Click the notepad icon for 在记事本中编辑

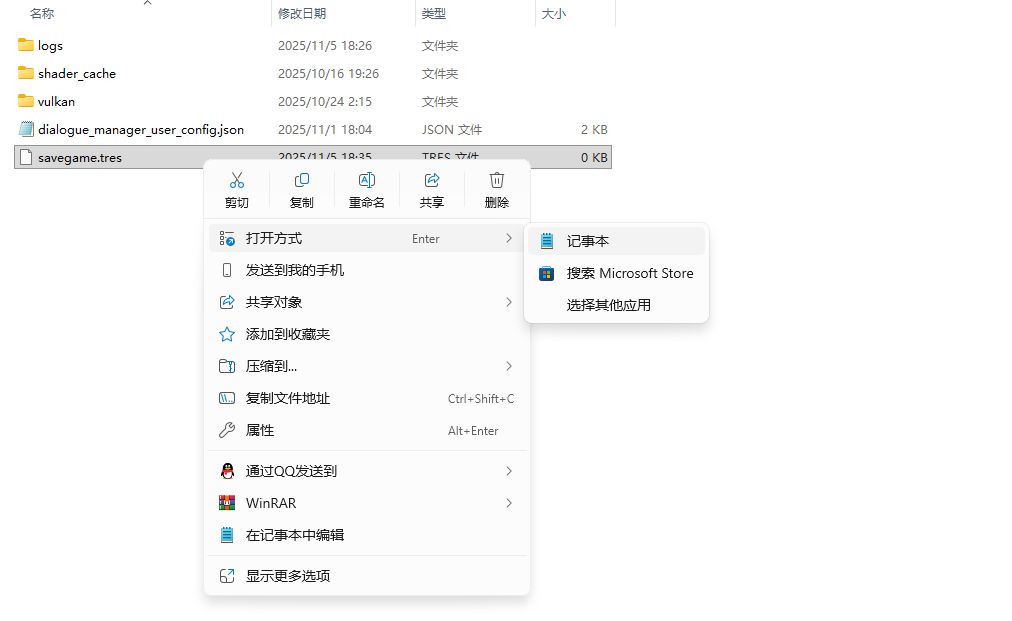click(x=227, y=535)
